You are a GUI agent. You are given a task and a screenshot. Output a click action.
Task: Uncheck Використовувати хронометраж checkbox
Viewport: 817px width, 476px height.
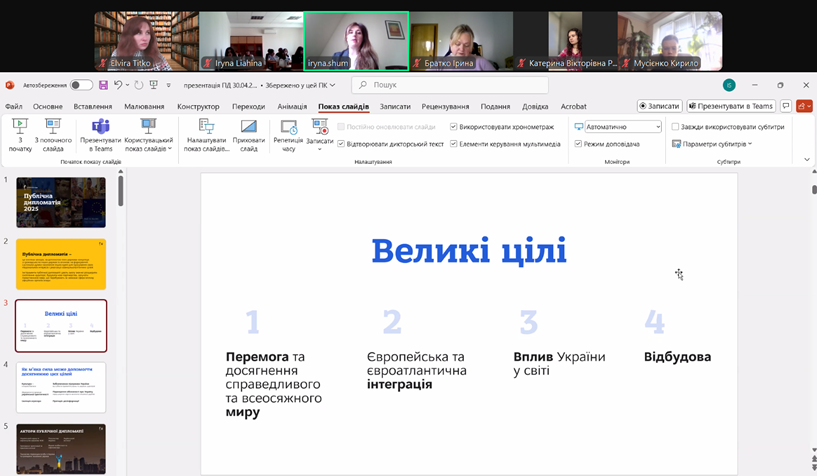click(454, 127)
